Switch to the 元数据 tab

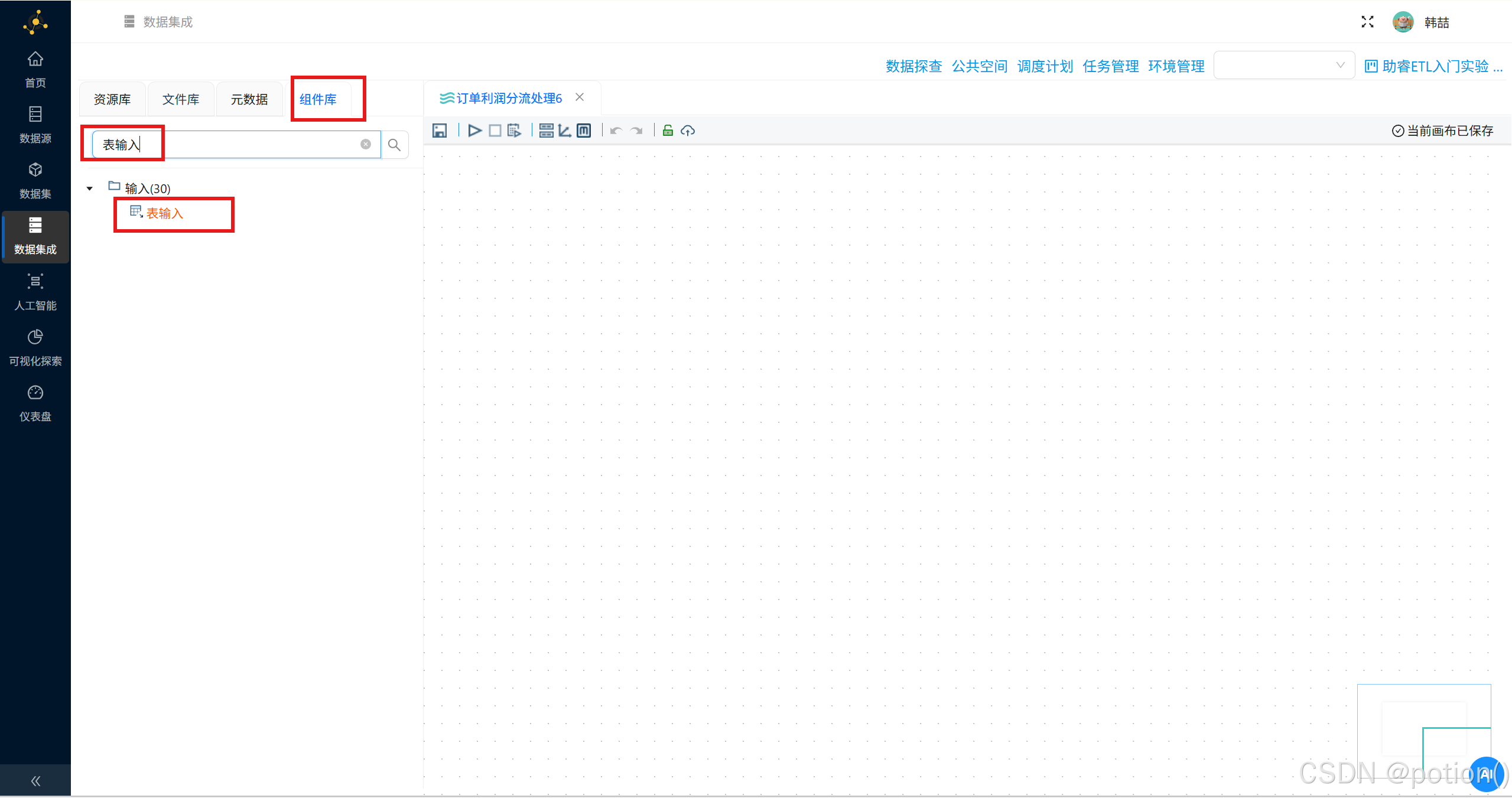[249, 99]
